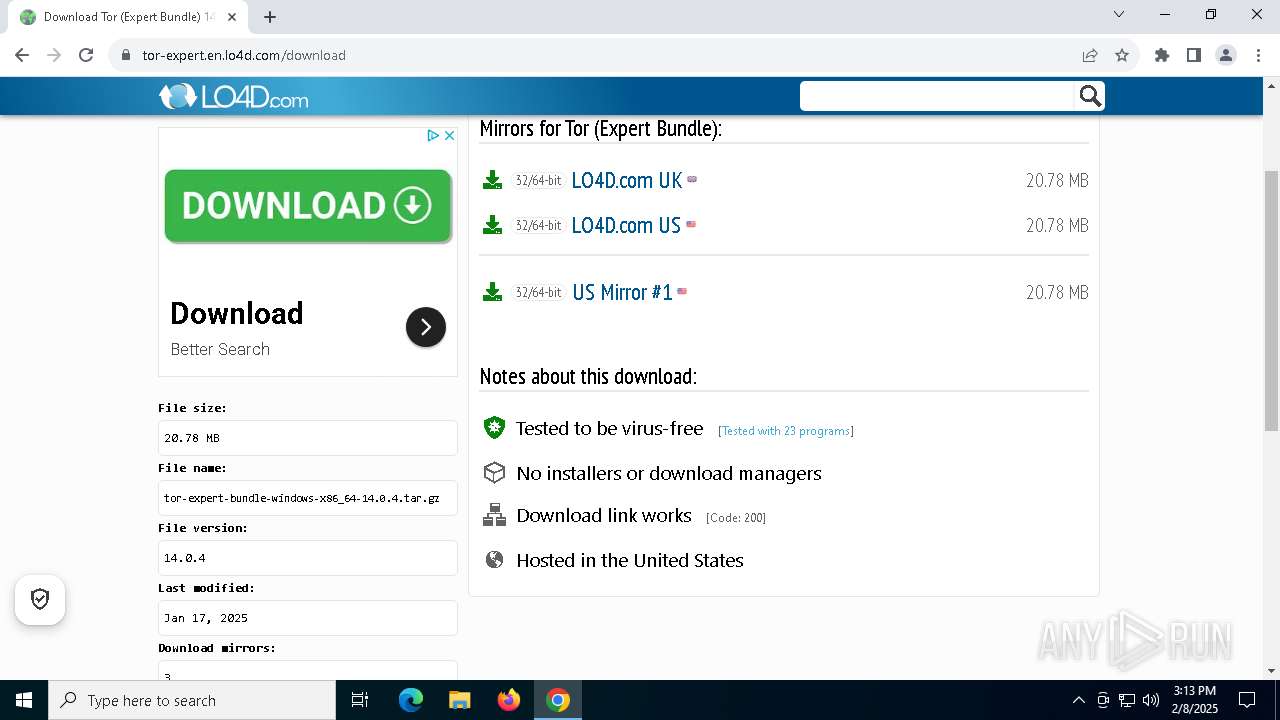This screenshot has height=720, width=1280.
Task: Open Chrome profile avatar
Action: pyautogui.click(x=1226, y=55)
